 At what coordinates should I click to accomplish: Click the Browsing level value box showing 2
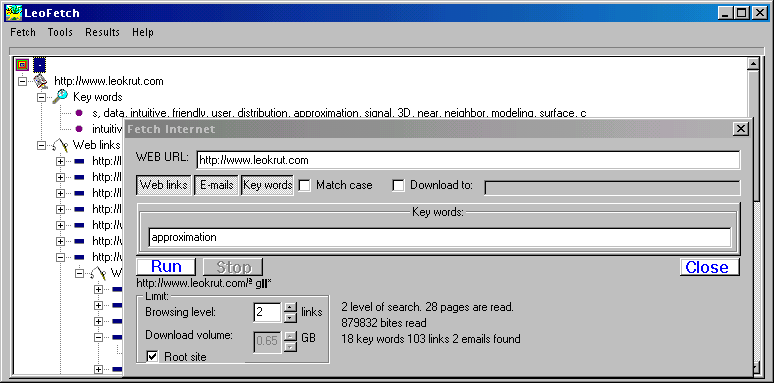pyautogui.click(x=267, y=312)
